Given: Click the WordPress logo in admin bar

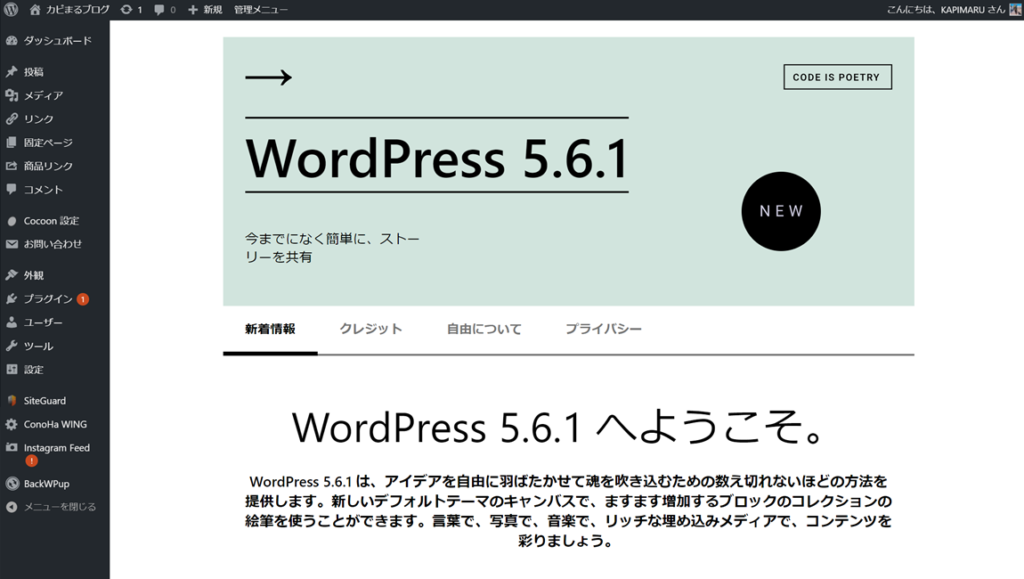Looking at the screenshot, I should (10, 9).
